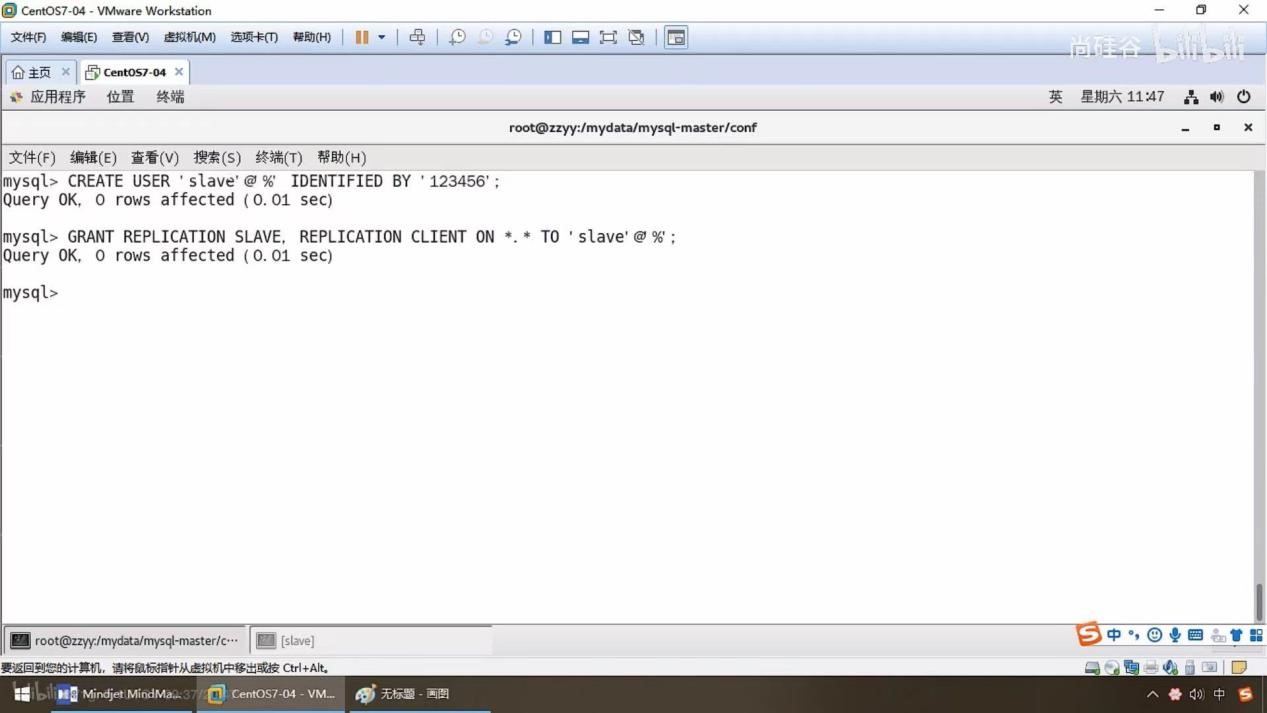The width and height of the screenshot is (1267, 713).
Task: Take a snapshot of the virtual machine
Action: tap(457, 37)
